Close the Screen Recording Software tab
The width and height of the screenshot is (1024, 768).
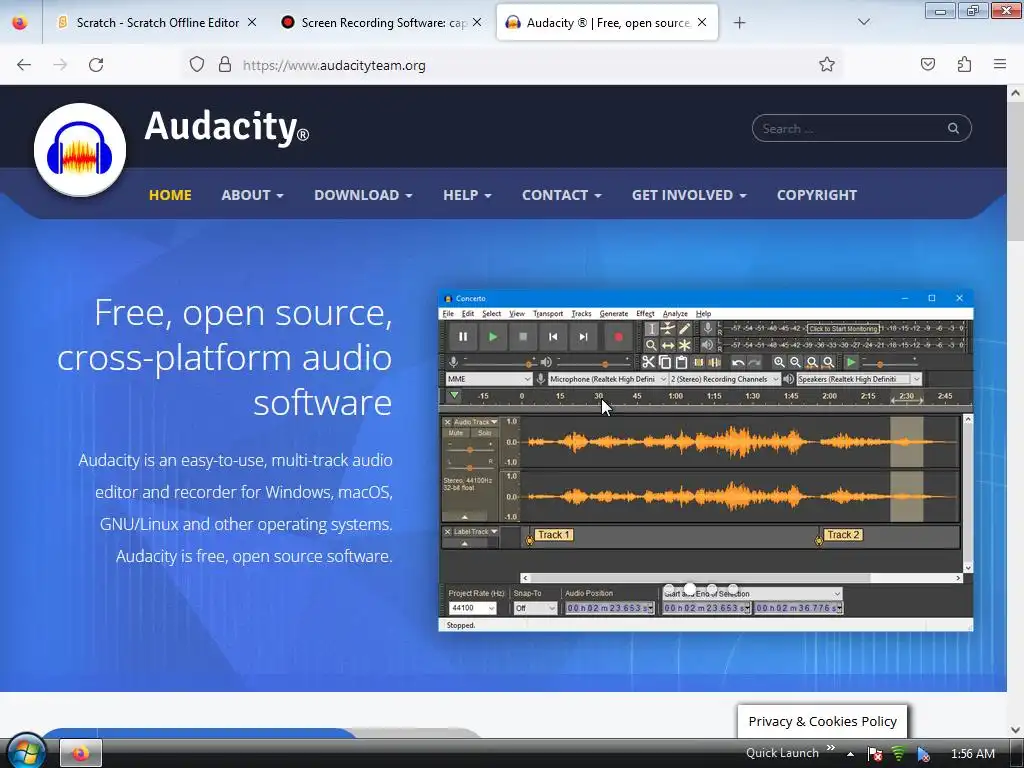point(477,22)
